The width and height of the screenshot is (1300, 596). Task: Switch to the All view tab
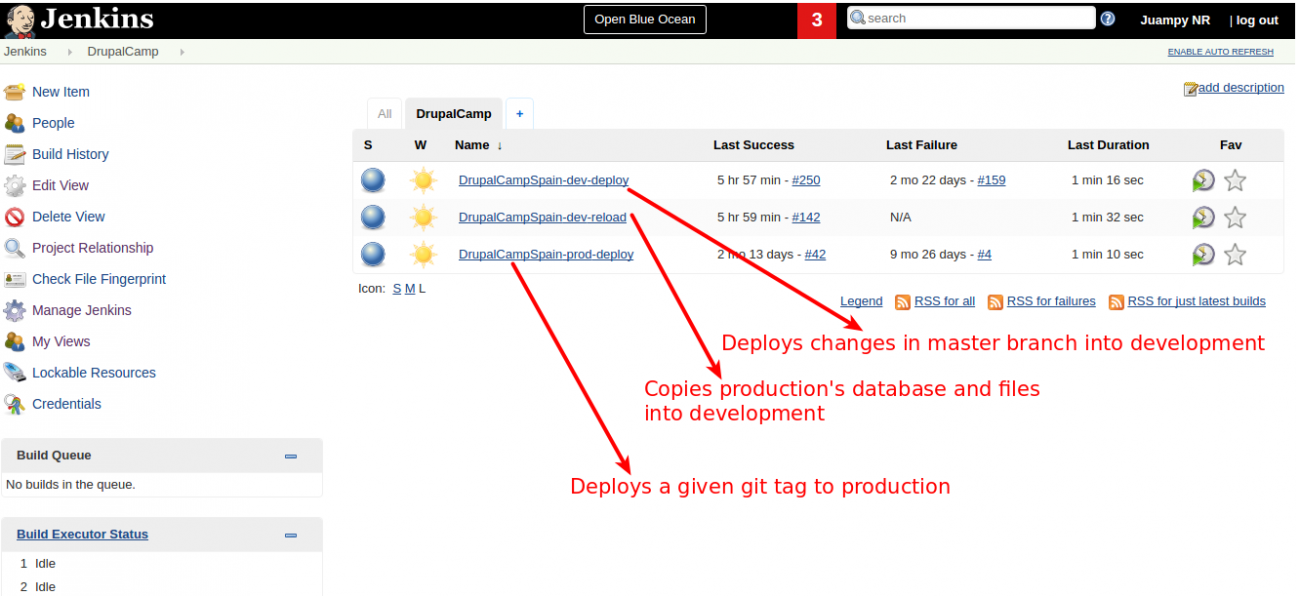tap(384, 113)
